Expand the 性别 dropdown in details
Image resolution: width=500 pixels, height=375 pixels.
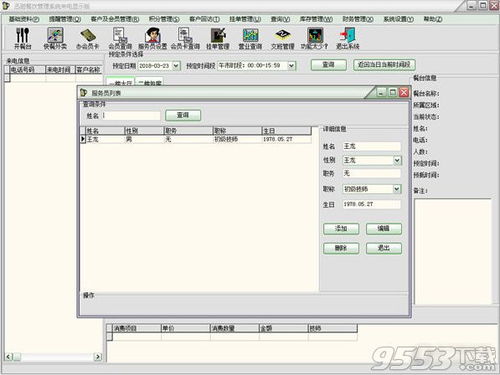pos(397,160)
